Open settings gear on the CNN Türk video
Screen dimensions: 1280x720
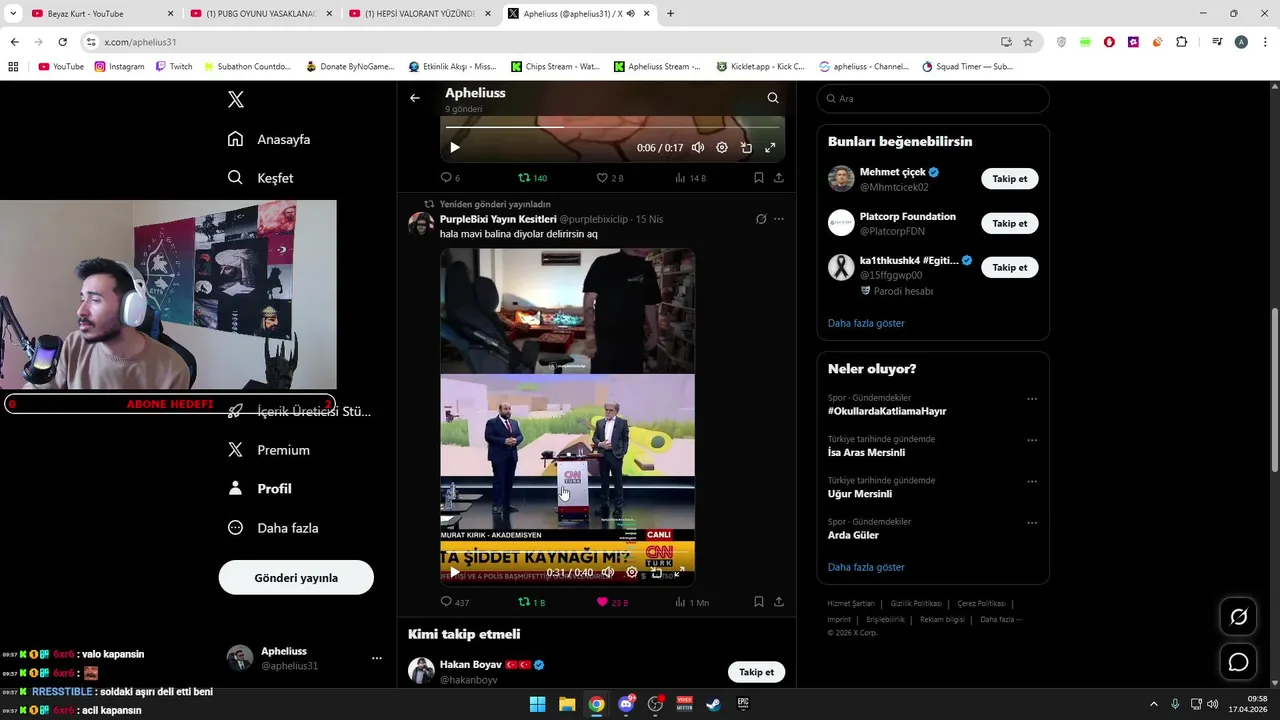tap(632, 573)
